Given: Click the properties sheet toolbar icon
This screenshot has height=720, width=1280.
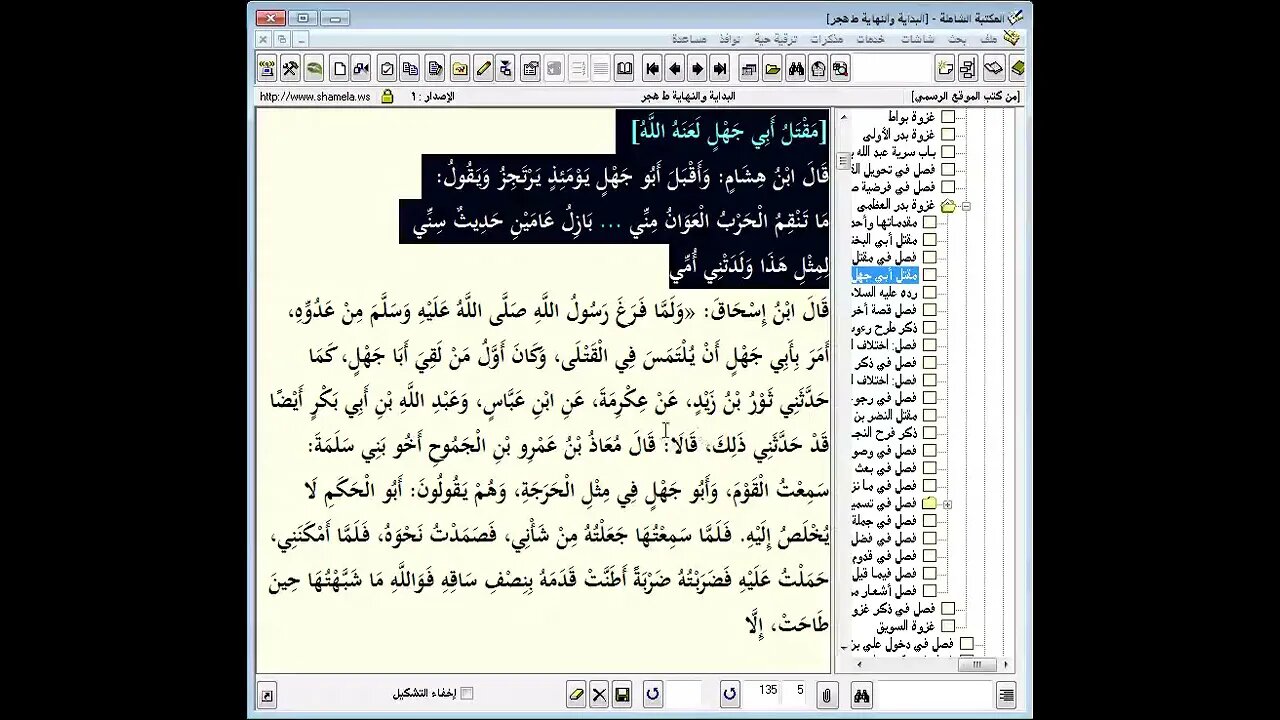Looking at the screenshot, I should point(531,69).
